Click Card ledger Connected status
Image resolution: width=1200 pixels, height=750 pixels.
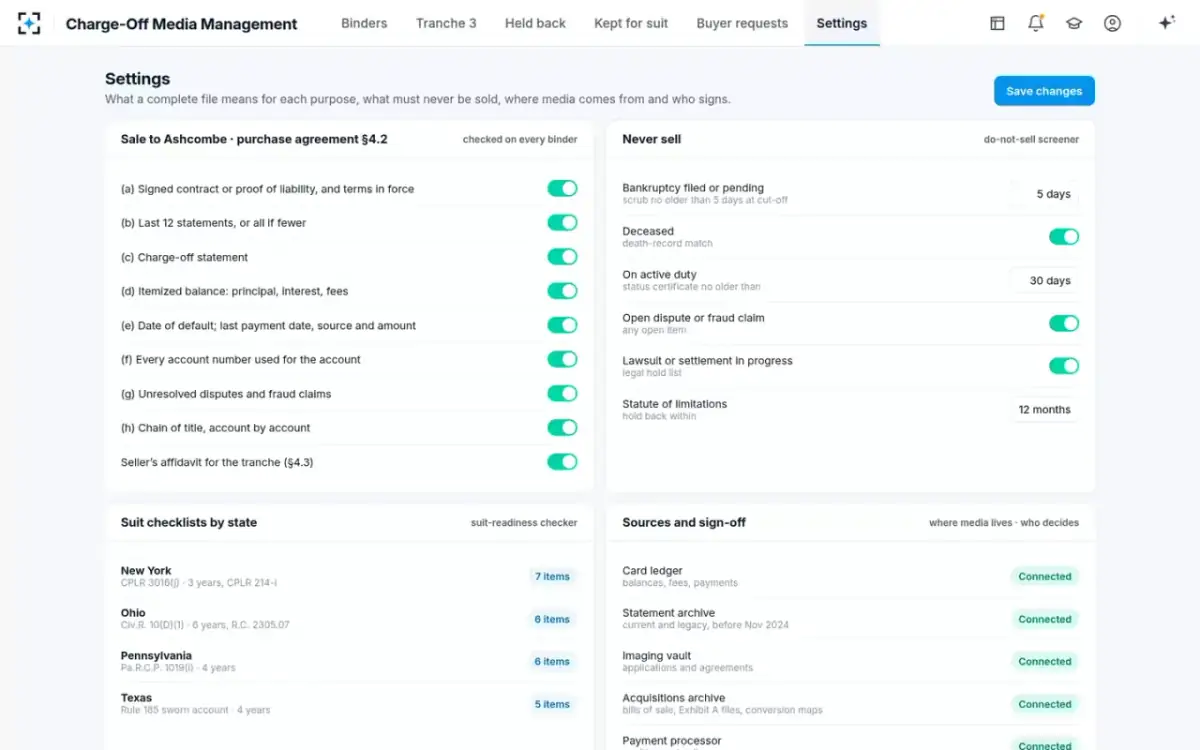[x=1045, y=576]
